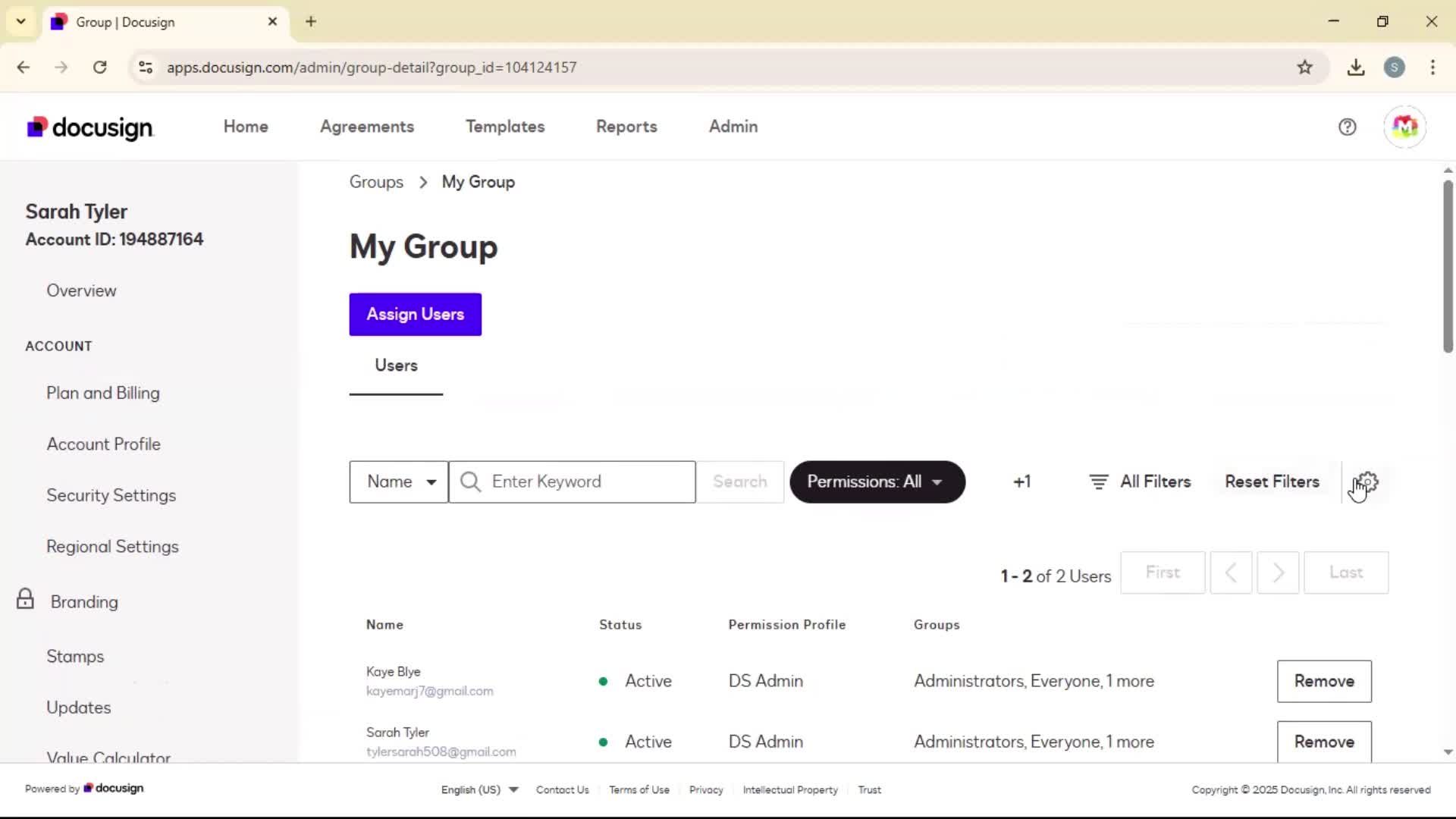This screenshot has width=1456, height=819.
Task: Open Stamps in the sidebar
Action: point(75,657)
